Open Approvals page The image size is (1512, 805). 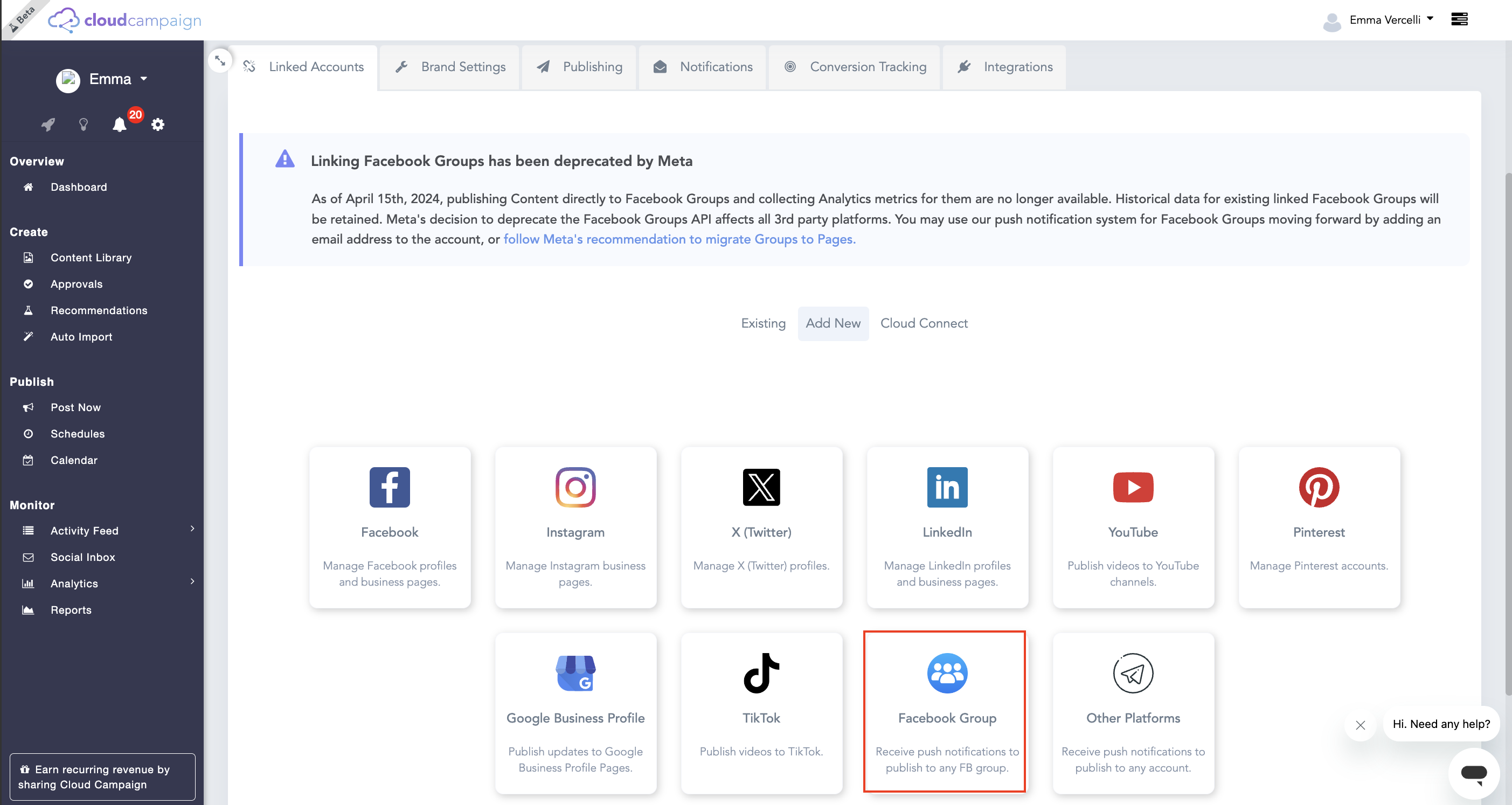pyautogui.click(x=77, y=284)
